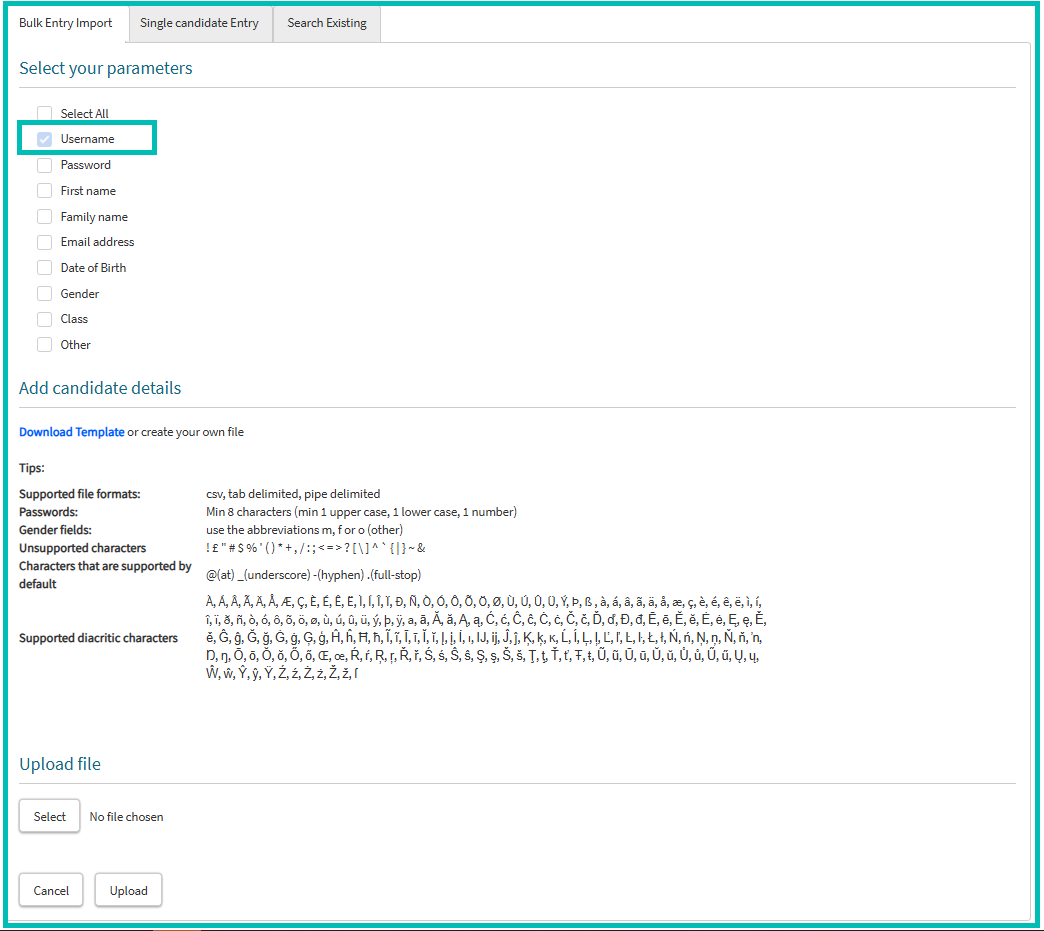Viewport: 1044px width, 931px height.
Task: Uncheck the Username checkbox
Action: pyautogui.click(x=45, y=139)
